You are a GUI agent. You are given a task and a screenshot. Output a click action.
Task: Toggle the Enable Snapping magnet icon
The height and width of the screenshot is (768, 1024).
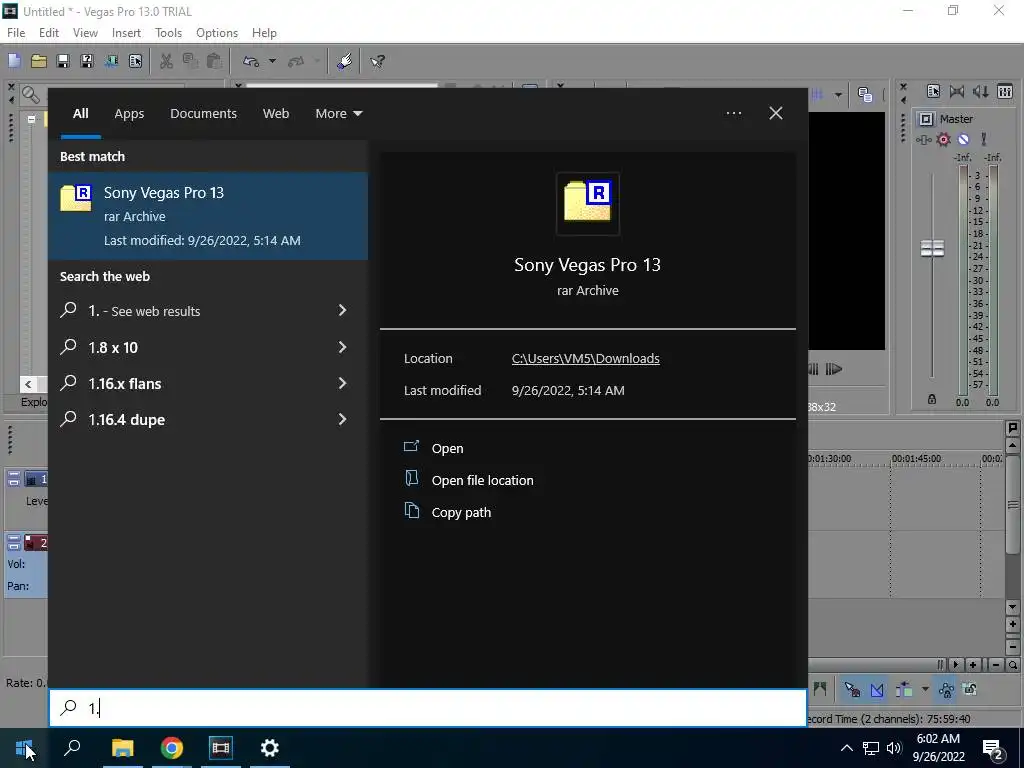tap(852, 690)
